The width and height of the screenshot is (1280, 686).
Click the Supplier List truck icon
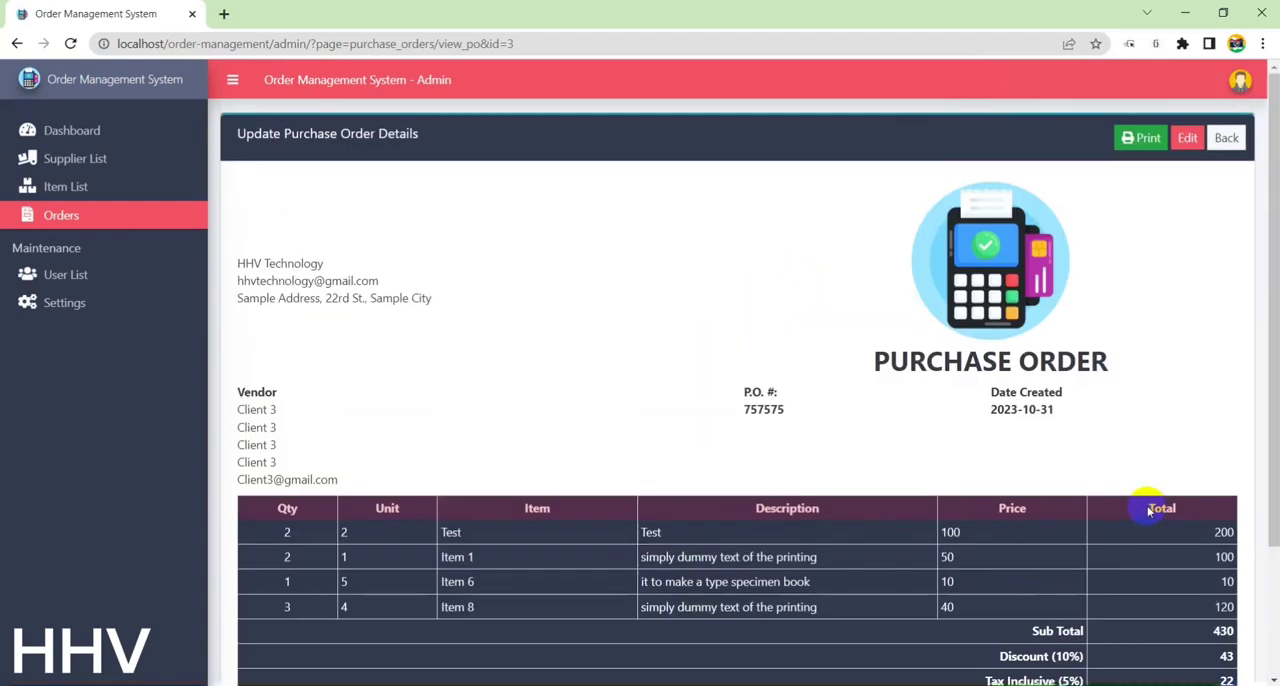click(x=27, y=158)
